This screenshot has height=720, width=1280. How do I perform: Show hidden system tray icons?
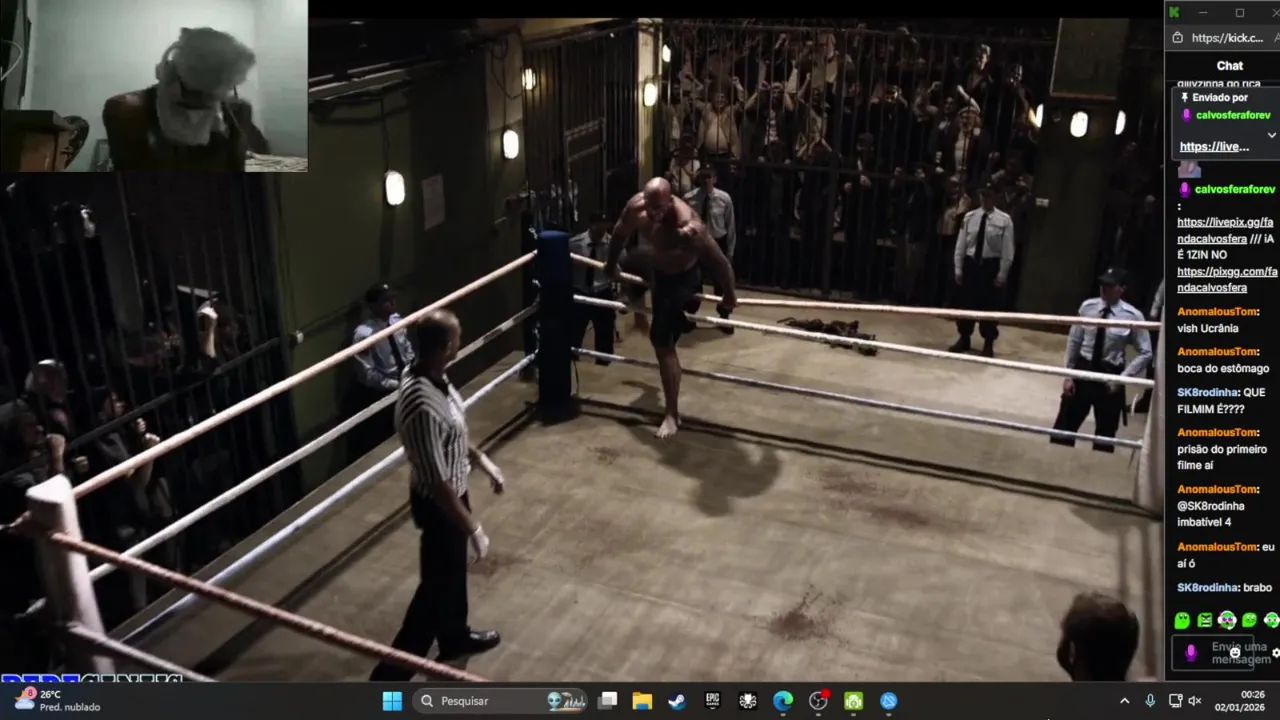coord(1124,701)
